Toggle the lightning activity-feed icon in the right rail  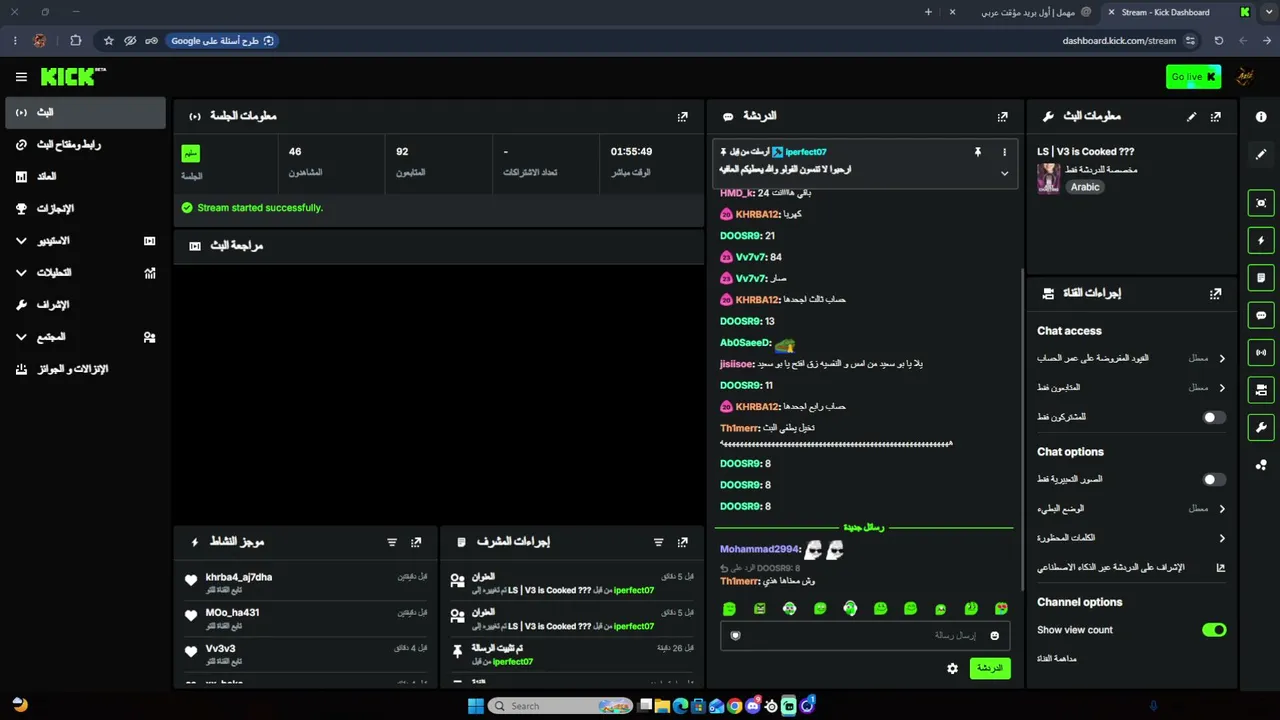point(1261,240)
